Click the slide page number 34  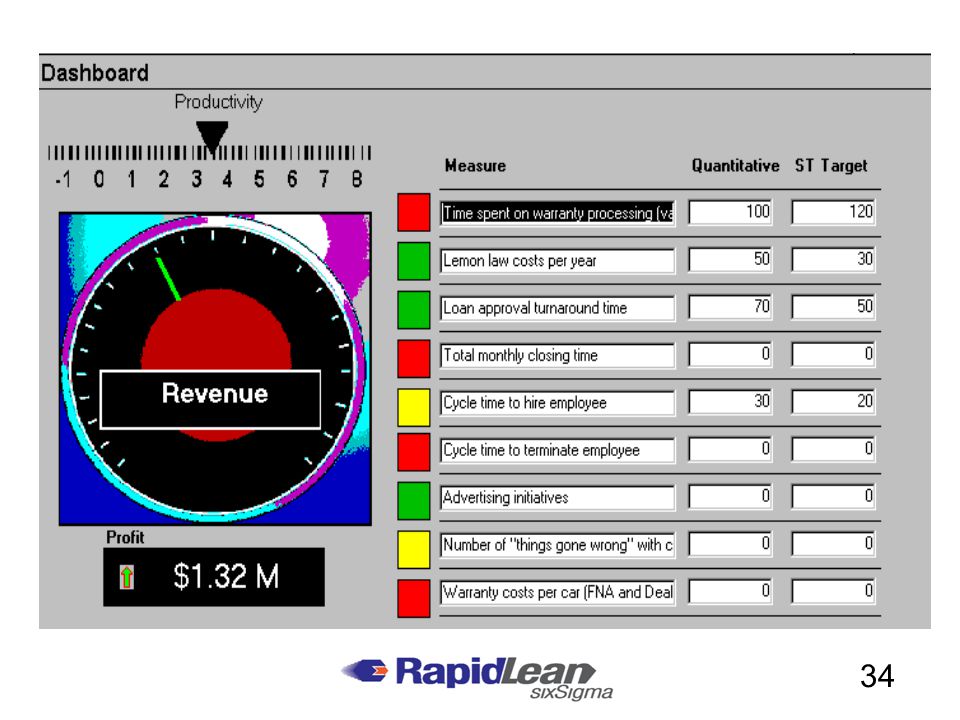coord(877,676)
